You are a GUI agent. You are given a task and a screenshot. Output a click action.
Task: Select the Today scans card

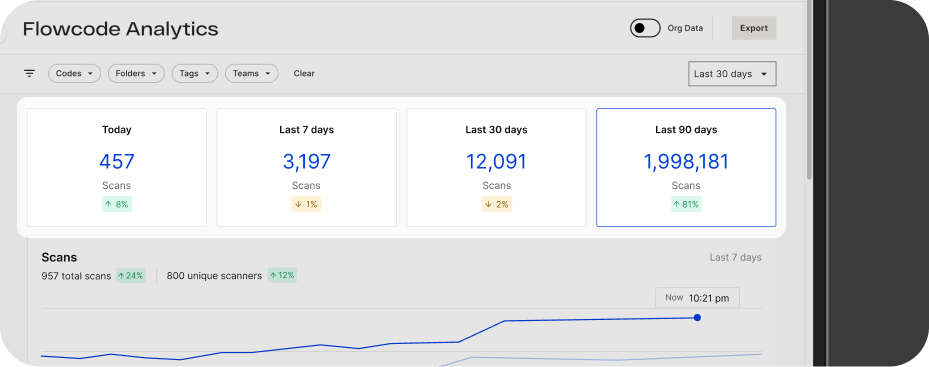pos(117,167)
